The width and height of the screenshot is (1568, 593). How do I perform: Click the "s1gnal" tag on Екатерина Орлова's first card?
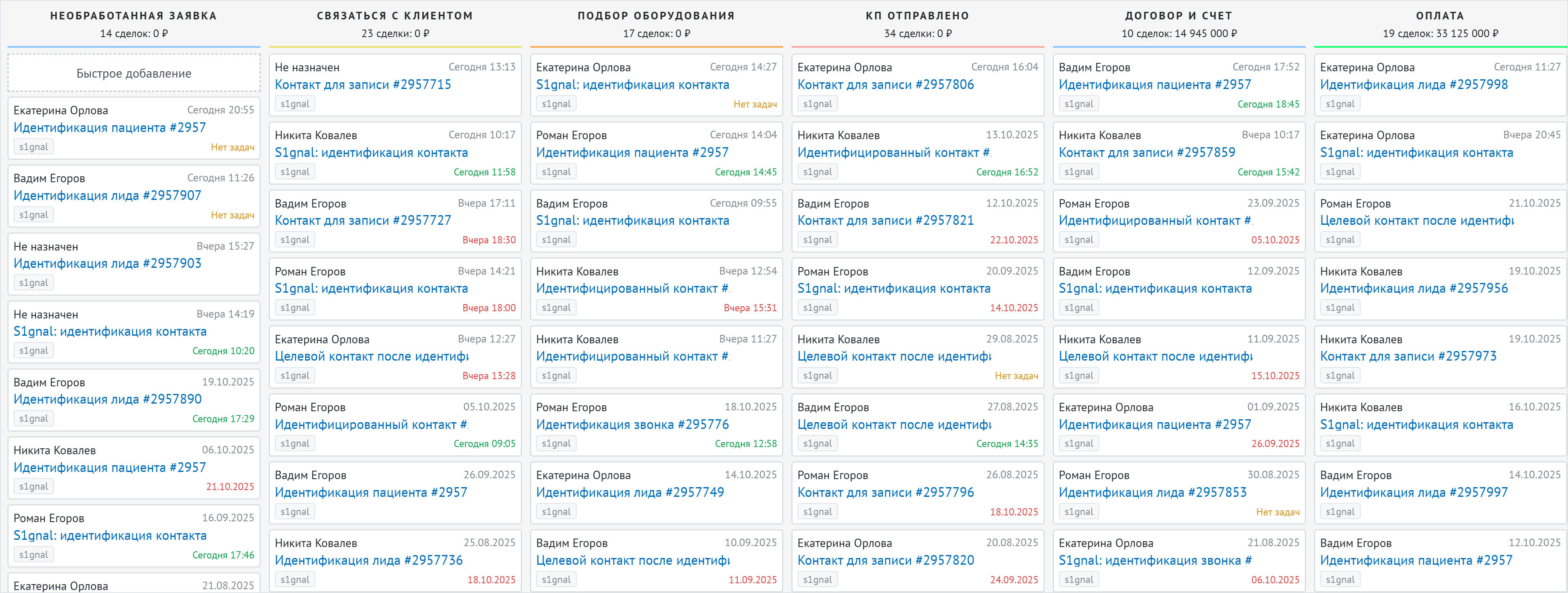tap(33, 146)
